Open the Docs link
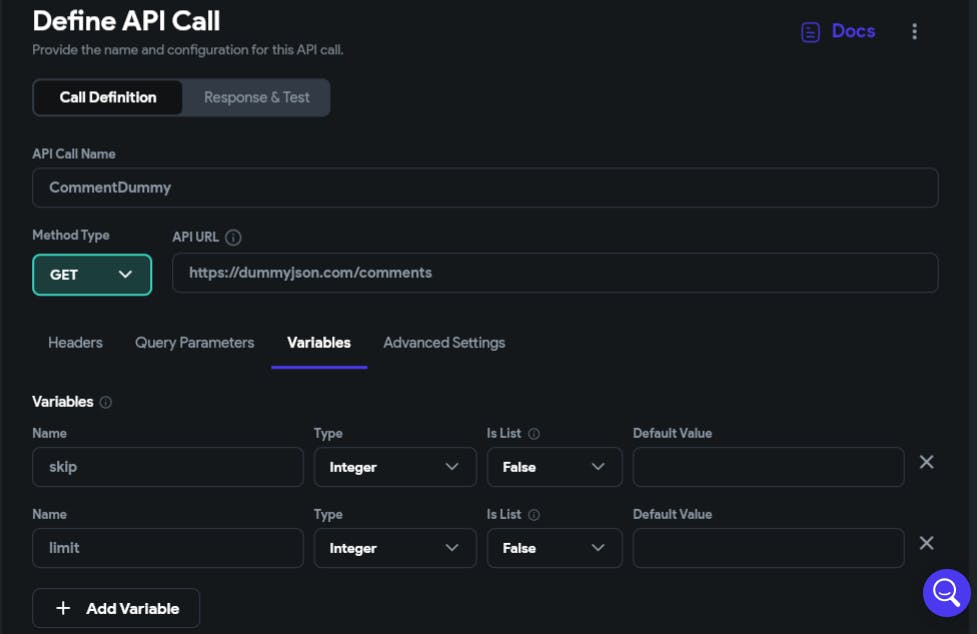 pyautogui.click(x=839, y=32)
